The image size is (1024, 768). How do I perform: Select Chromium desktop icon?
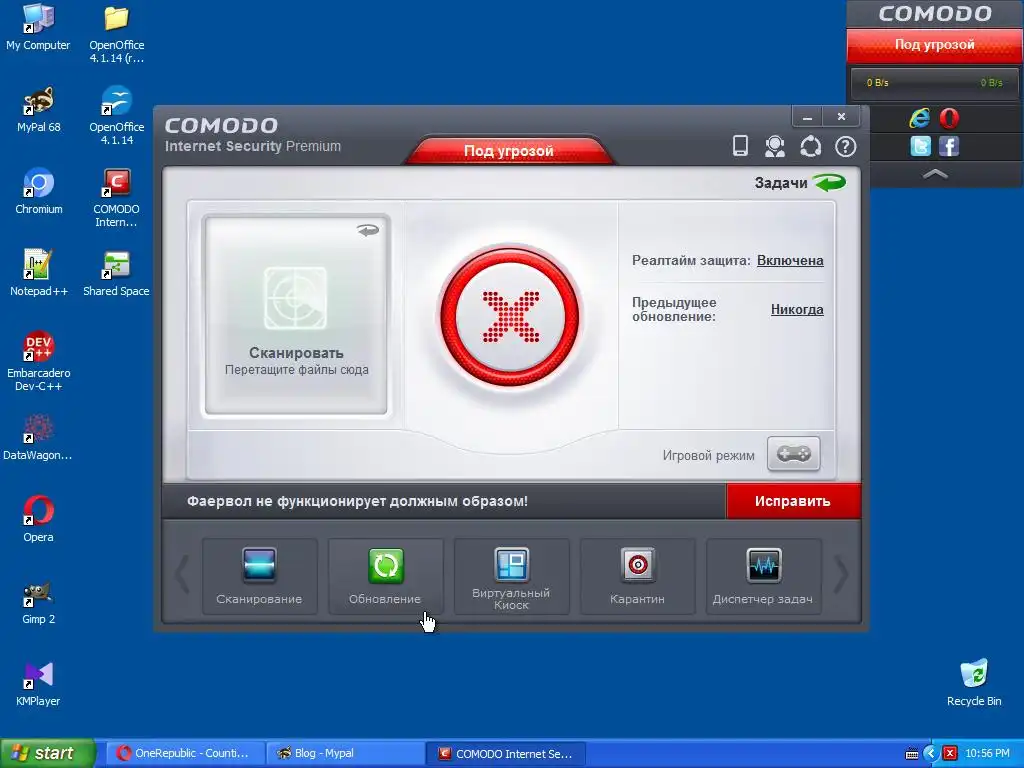click(39, 192)
